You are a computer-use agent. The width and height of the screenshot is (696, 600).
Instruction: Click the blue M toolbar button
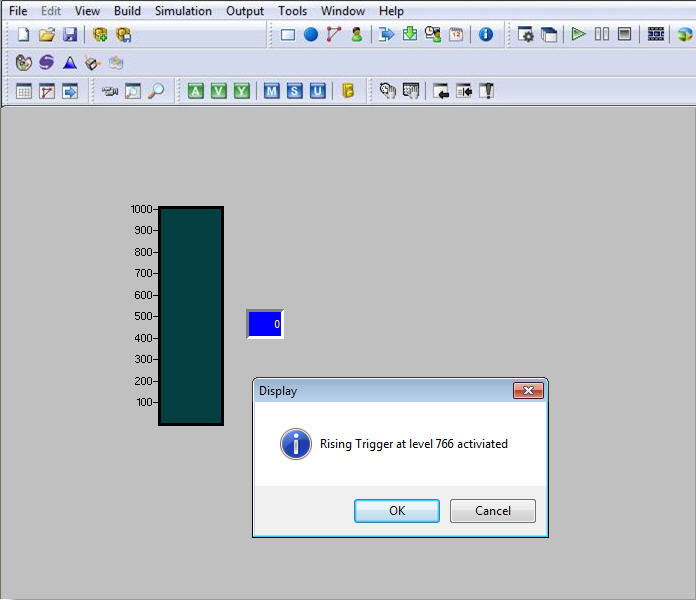point(271,92)
